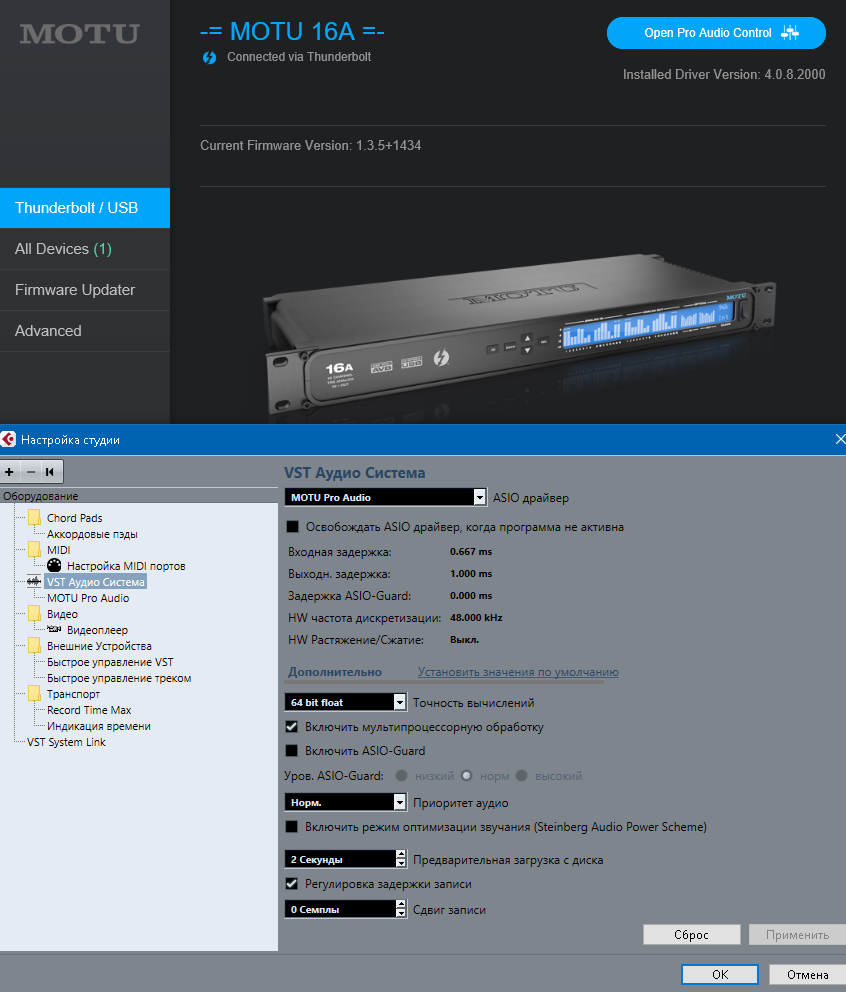Image resolution: width=846 pixels, height=992 pixels.
Task: Select the VST Аудио Система tree item
Action: [96, 581]
